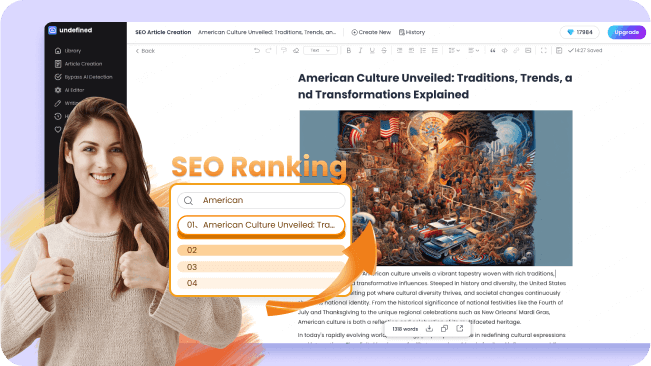Click the first paragraph of article text

(x=432, y=298)
